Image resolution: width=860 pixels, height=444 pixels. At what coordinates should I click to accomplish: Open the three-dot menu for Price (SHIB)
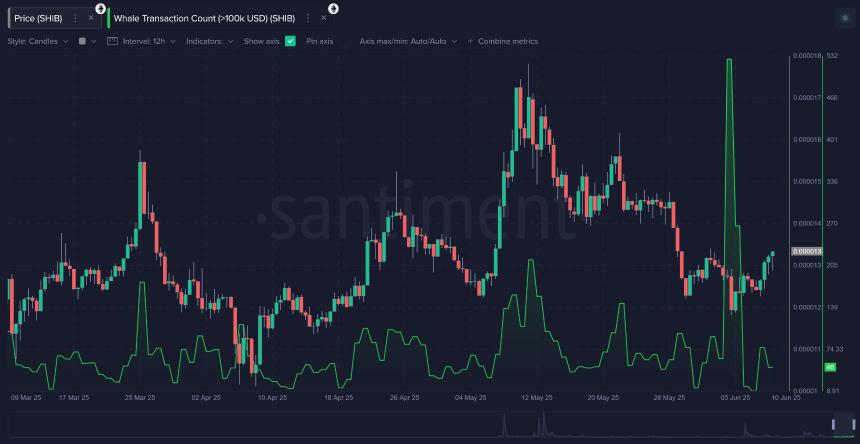75,18
